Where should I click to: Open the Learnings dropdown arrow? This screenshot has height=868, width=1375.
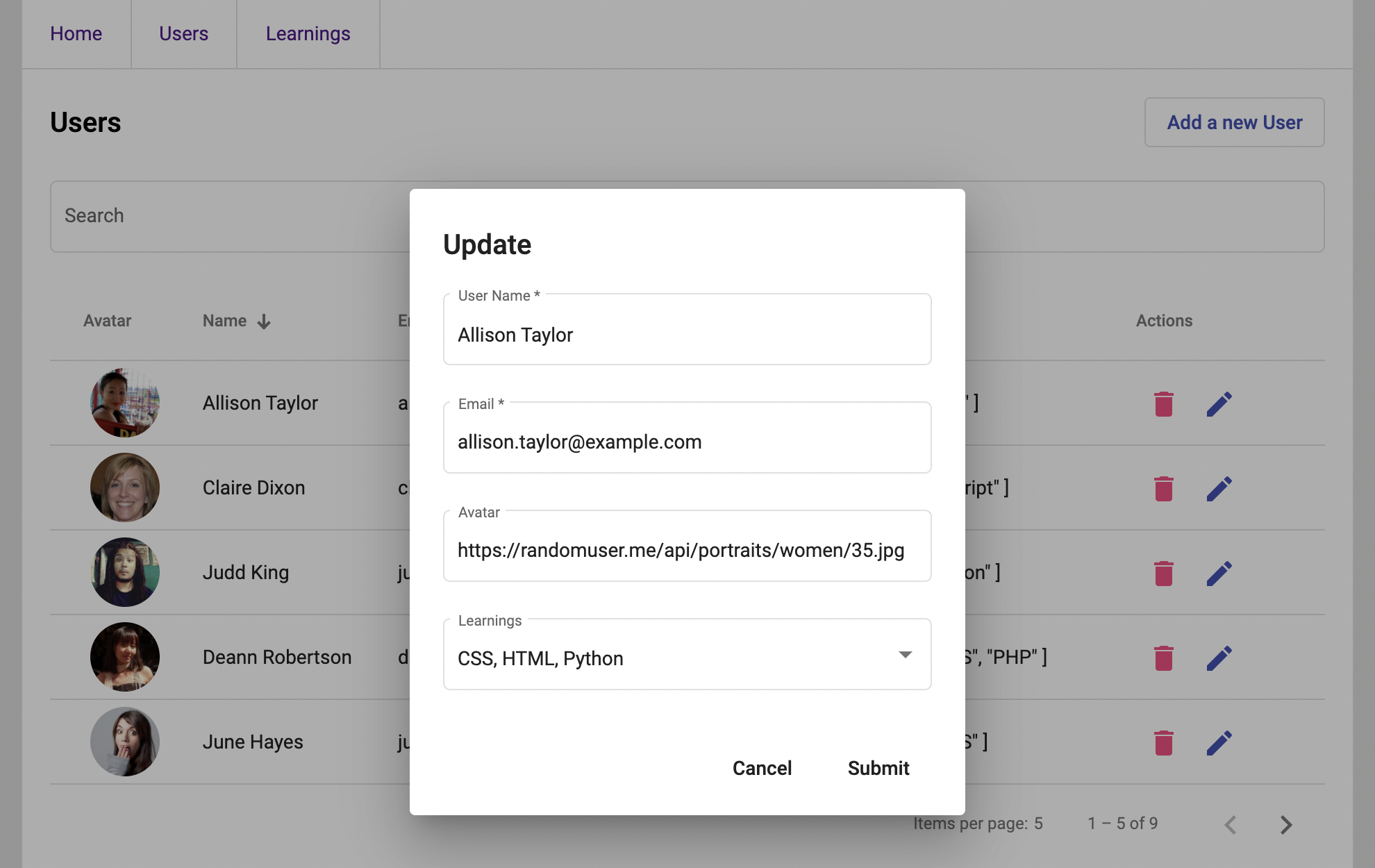905,655
